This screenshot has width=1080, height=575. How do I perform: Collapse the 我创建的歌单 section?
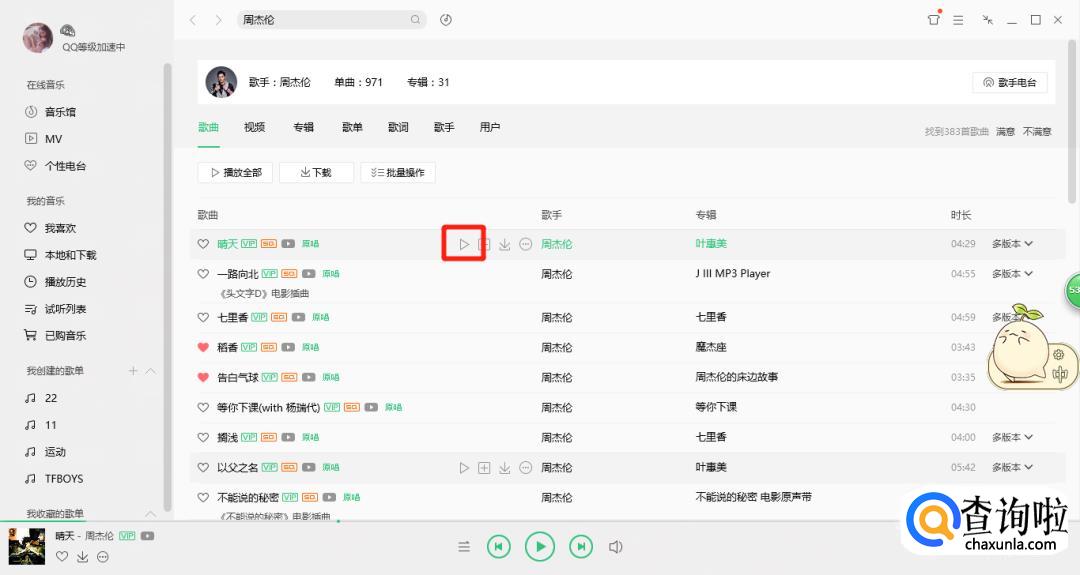(150, 370)
